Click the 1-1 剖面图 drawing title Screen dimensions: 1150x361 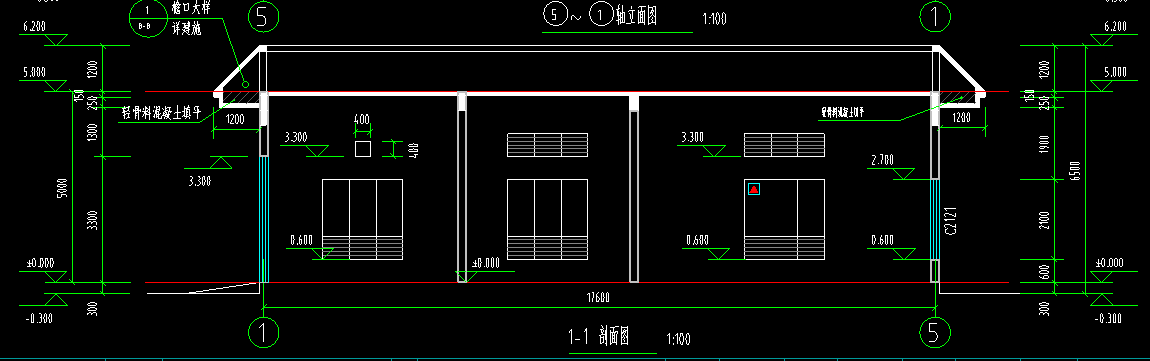(x=599, y=337)
